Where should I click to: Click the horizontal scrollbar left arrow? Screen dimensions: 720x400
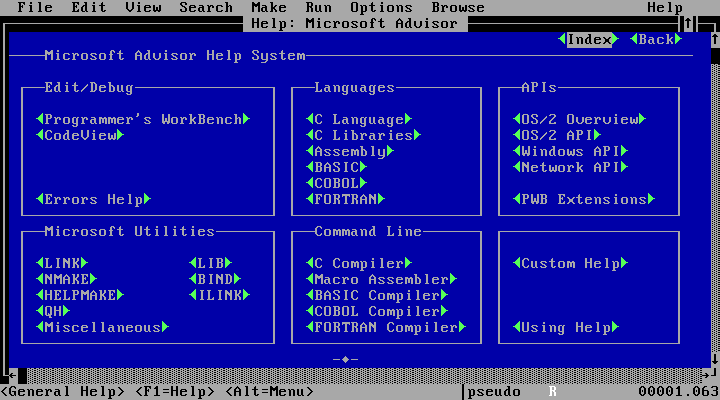[x=13, y=376]
